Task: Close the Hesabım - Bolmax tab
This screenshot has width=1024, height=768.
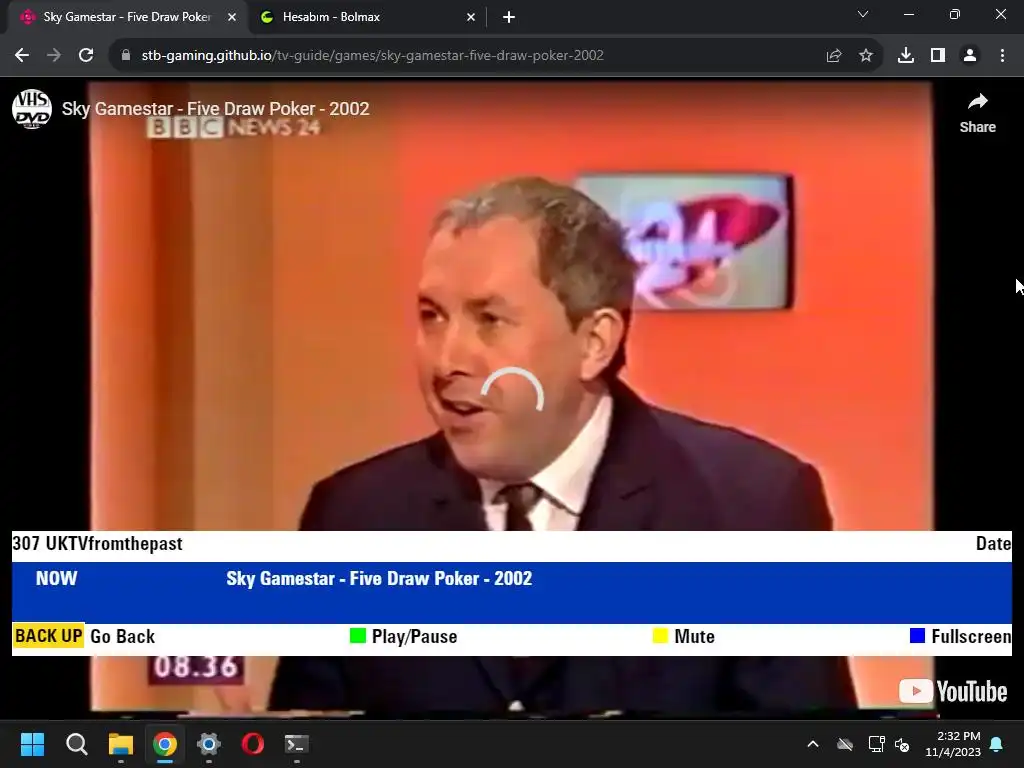Action: (x=471, y=17)
